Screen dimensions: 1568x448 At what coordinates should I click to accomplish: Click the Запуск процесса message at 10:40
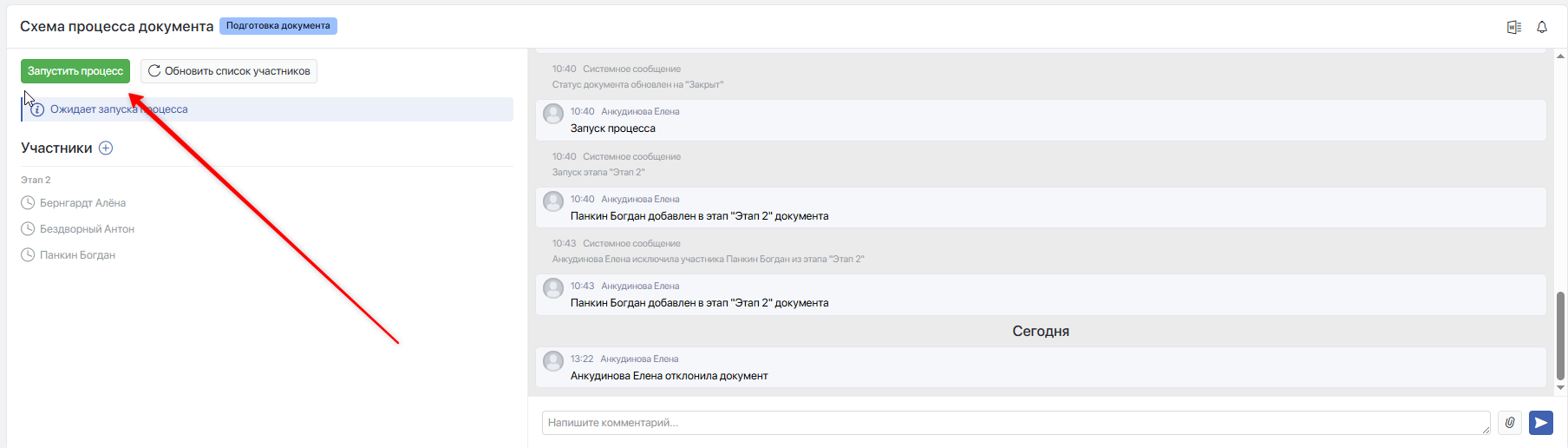(1041, 120)
